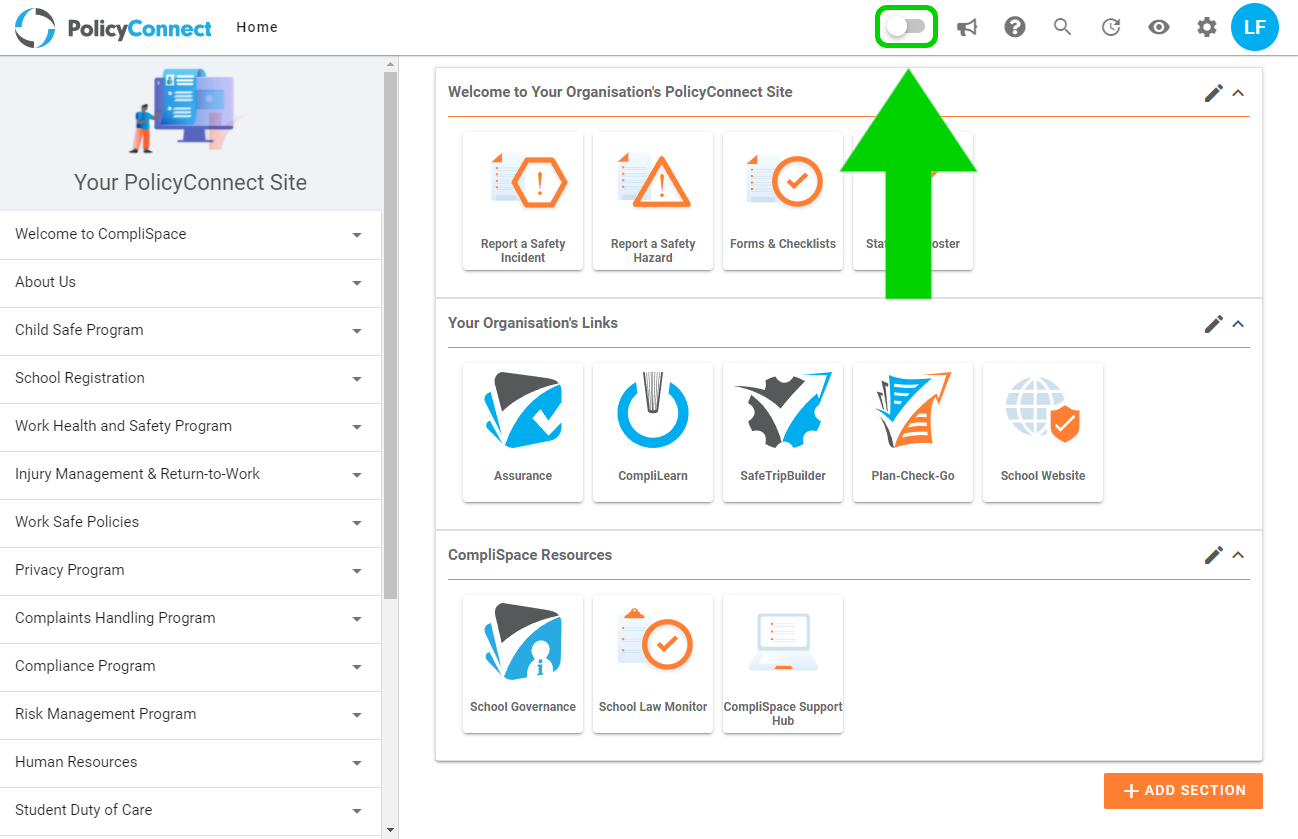The height and width of the screenshot is (839, 1298).
Task: Expand the Welcome to CompliSpace dropdown arrow
Action: click(x=357, y=235)
